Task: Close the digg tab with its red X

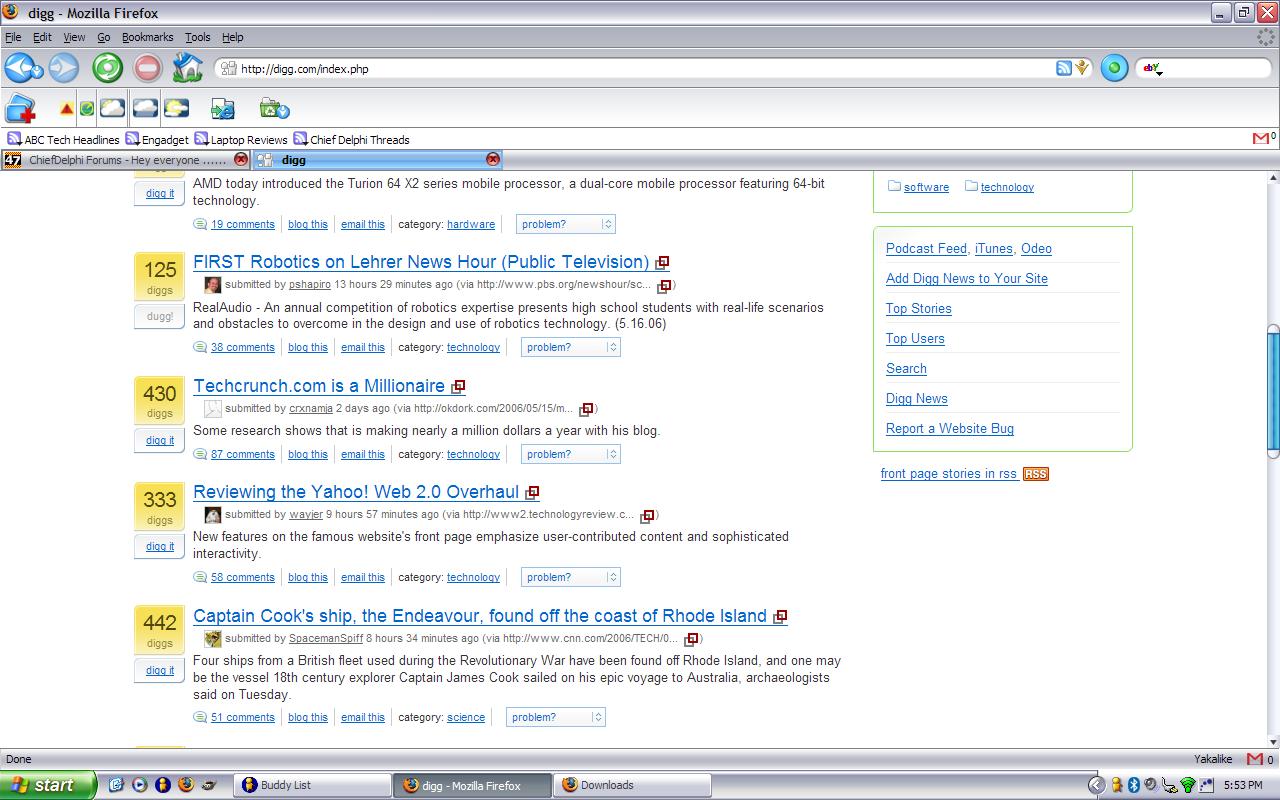Action: click(x=493, y=159)
